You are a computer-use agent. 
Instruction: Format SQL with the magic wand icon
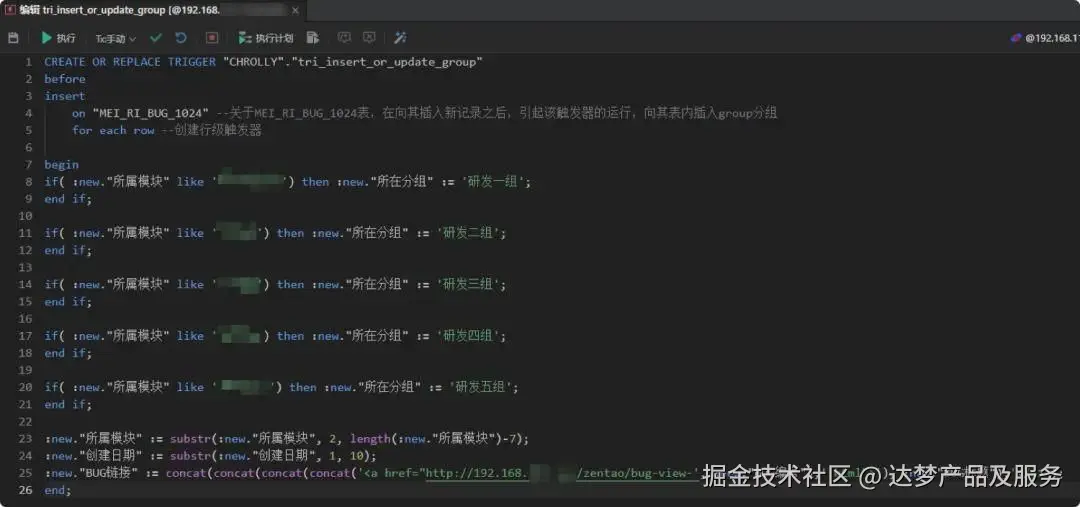coord(399,38)
